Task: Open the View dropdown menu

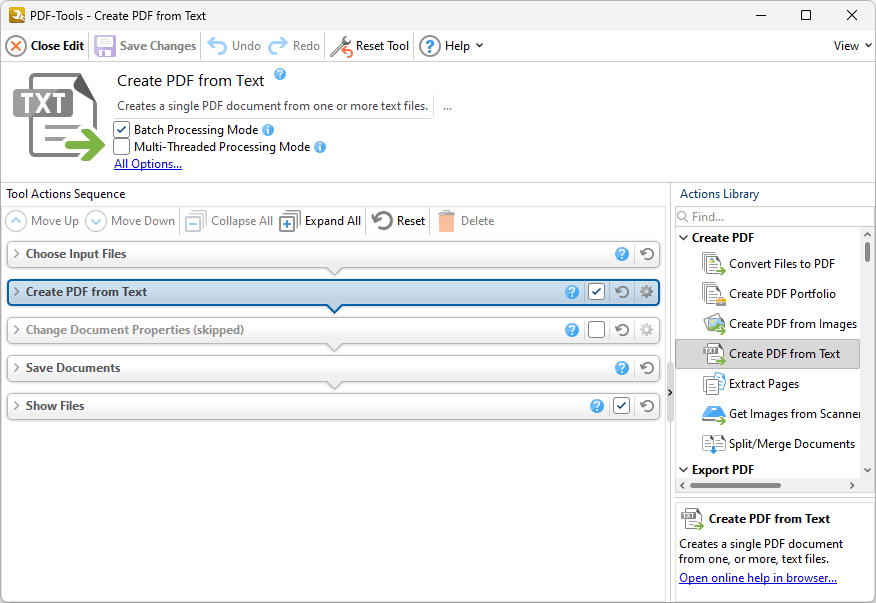Action: coord(849,45)
